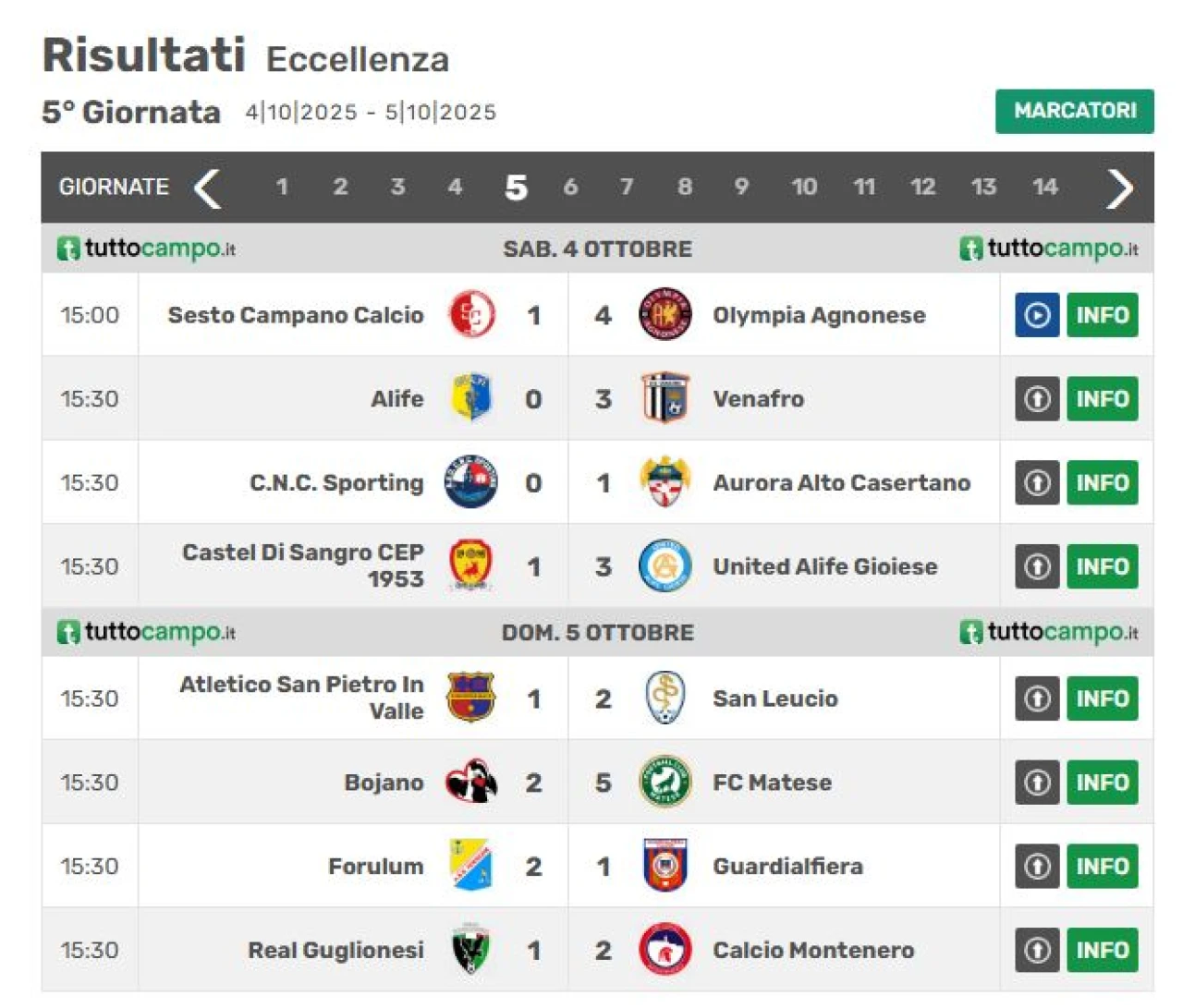Click the Olympia Agnonese team crest
The width and height of the screenshot is (1183, 1008).
point(665,314)
